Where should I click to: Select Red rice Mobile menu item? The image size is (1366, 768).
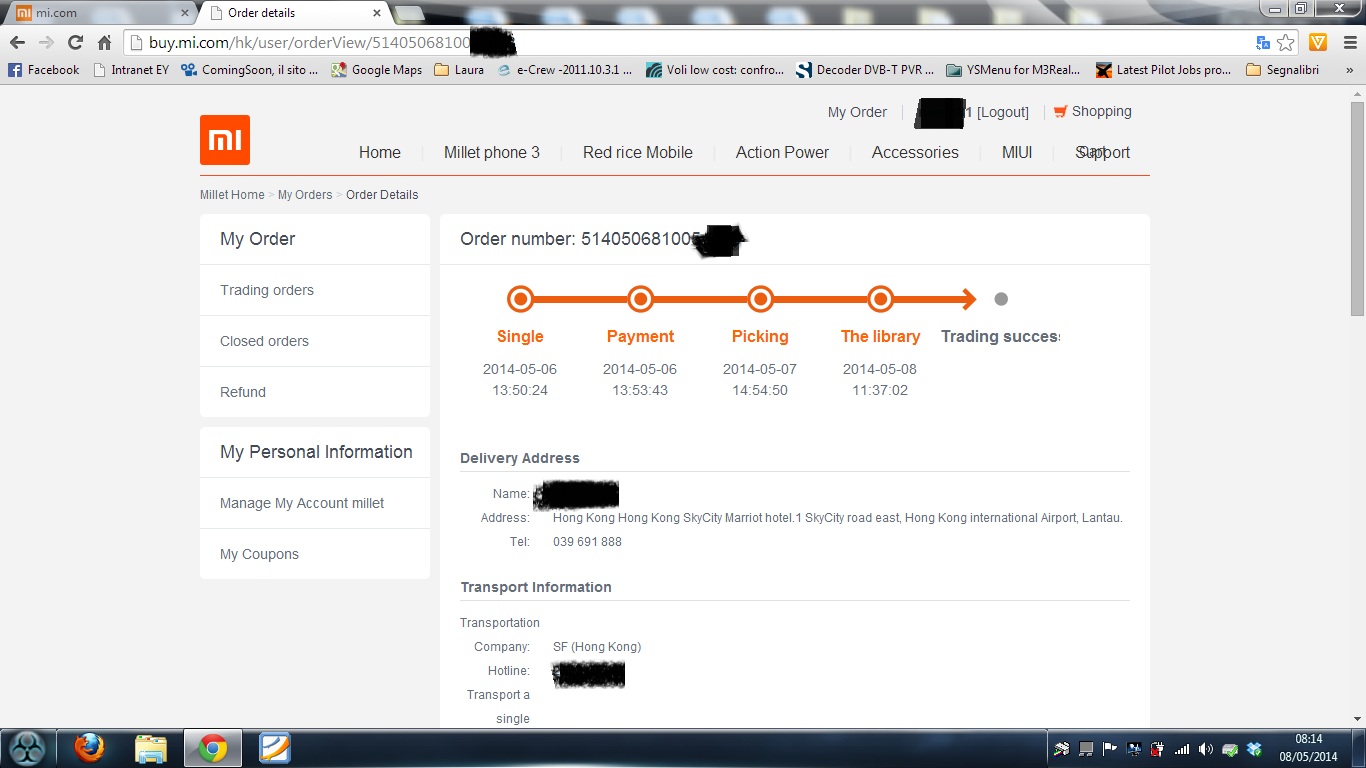638,152
